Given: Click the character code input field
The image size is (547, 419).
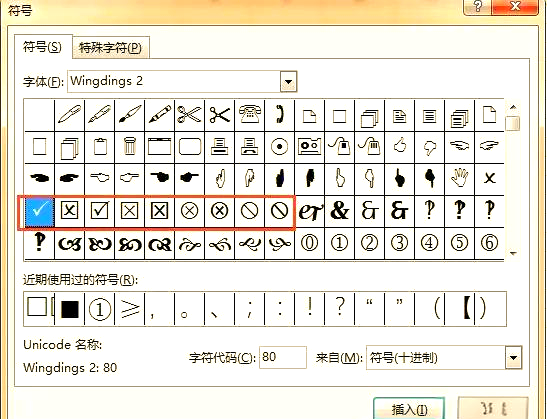Looking at the screenshot, I should click(283, 357).
